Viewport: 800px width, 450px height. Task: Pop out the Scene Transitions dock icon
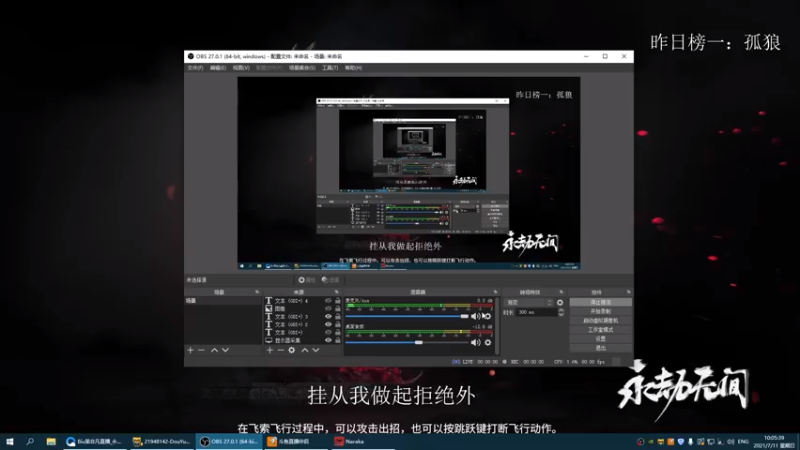pyautogui.click(x=562, y=292)
